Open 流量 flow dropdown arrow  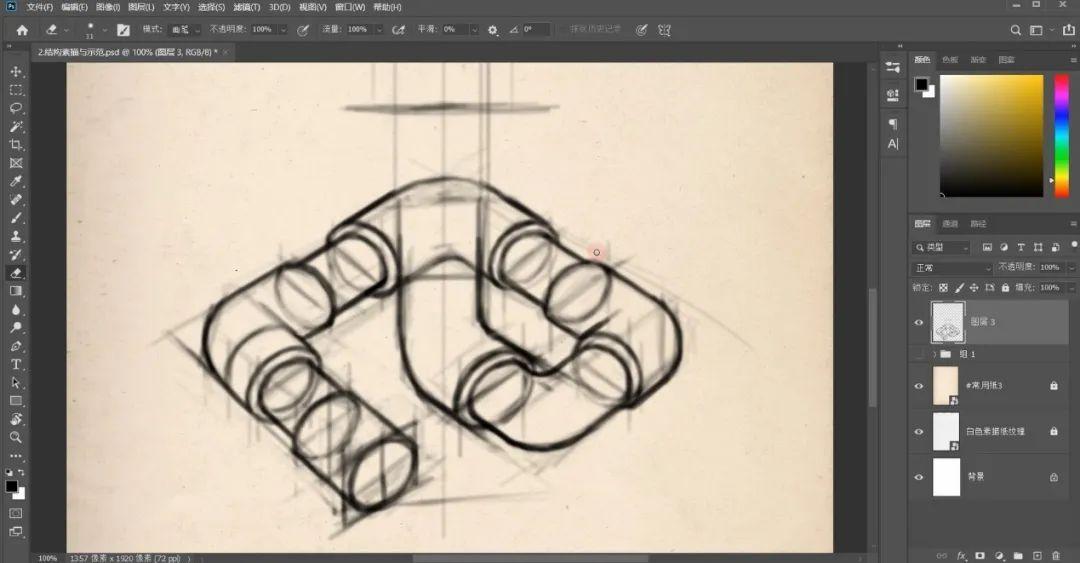tap(379, 30)
